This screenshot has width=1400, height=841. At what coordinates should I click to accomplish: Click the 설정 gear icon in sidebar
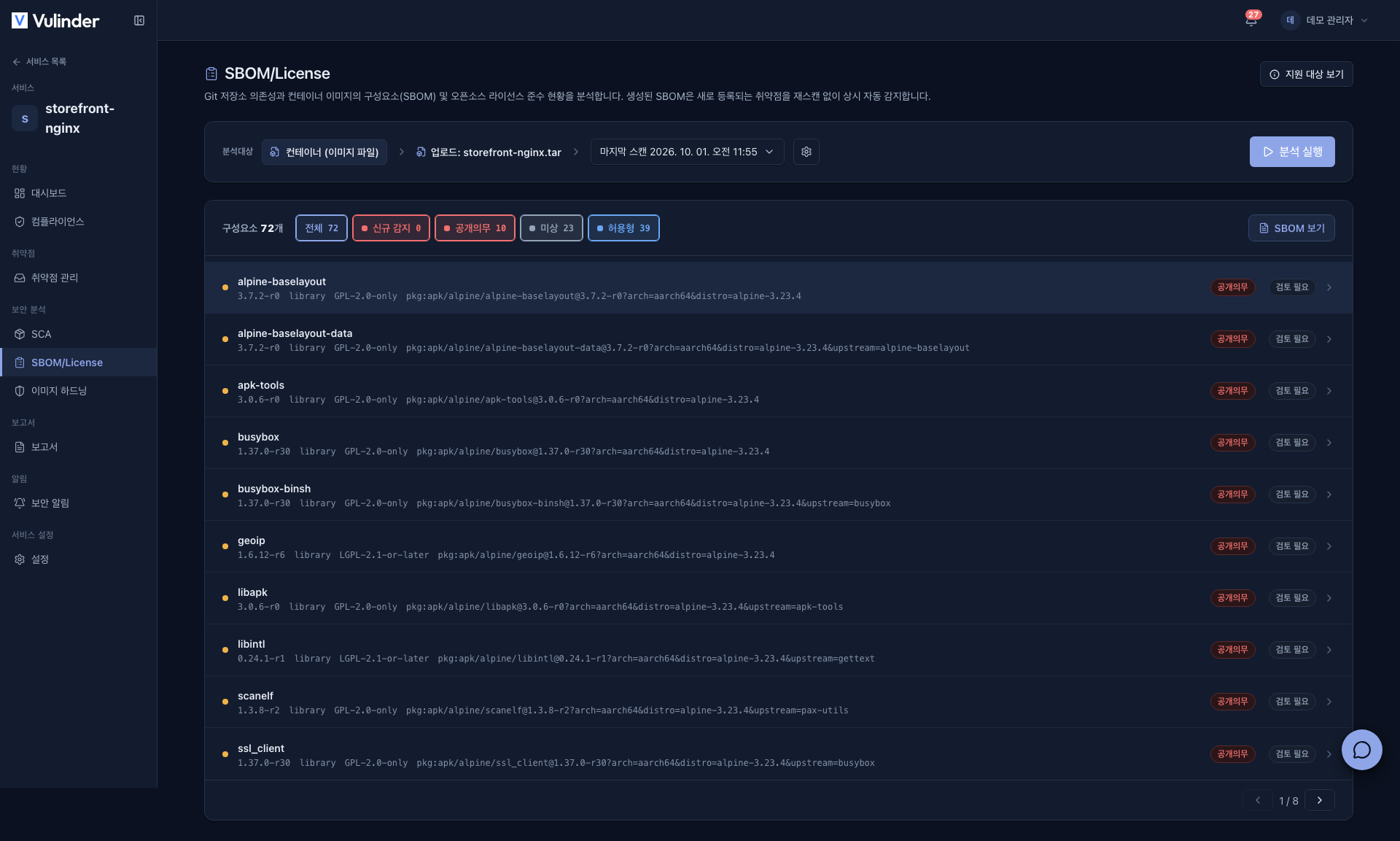[x=20, y=559]
